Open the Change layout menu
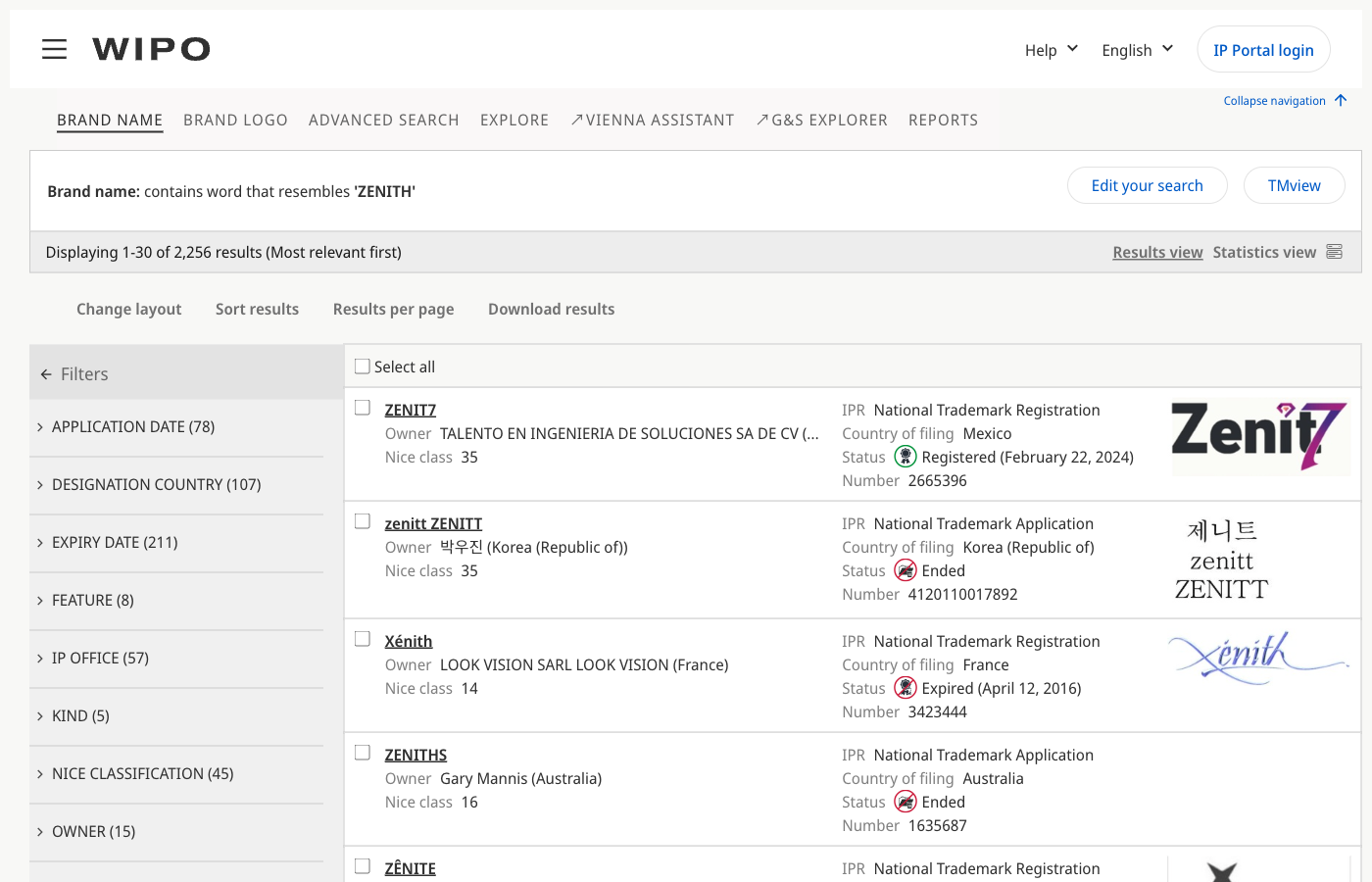1372x882 pixels. pos(129,309)
